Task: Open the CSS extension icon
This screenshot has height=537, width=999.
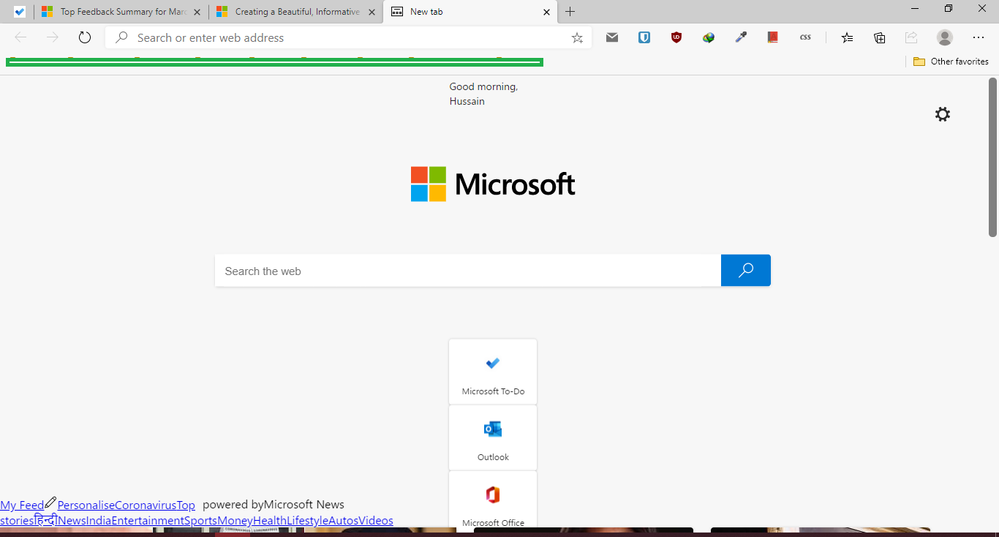Action: (805, 38)
